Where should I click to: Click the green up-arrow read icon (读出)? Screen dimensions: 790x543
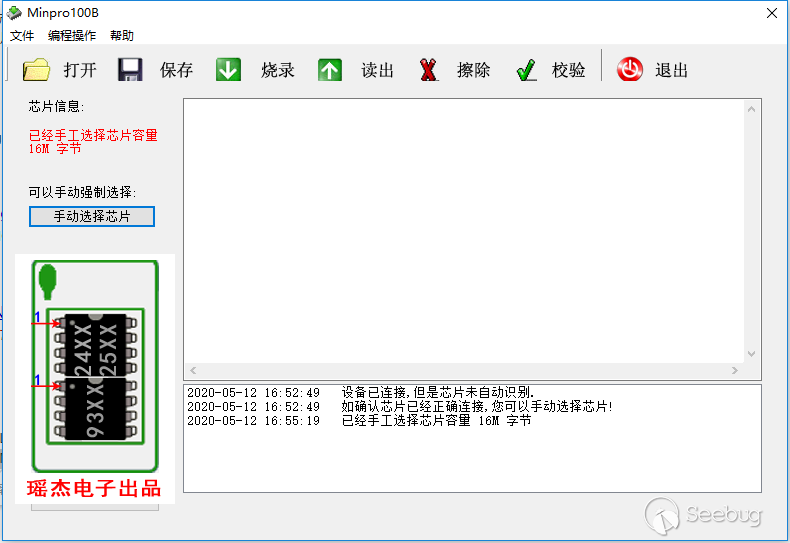tap(330, 70)
